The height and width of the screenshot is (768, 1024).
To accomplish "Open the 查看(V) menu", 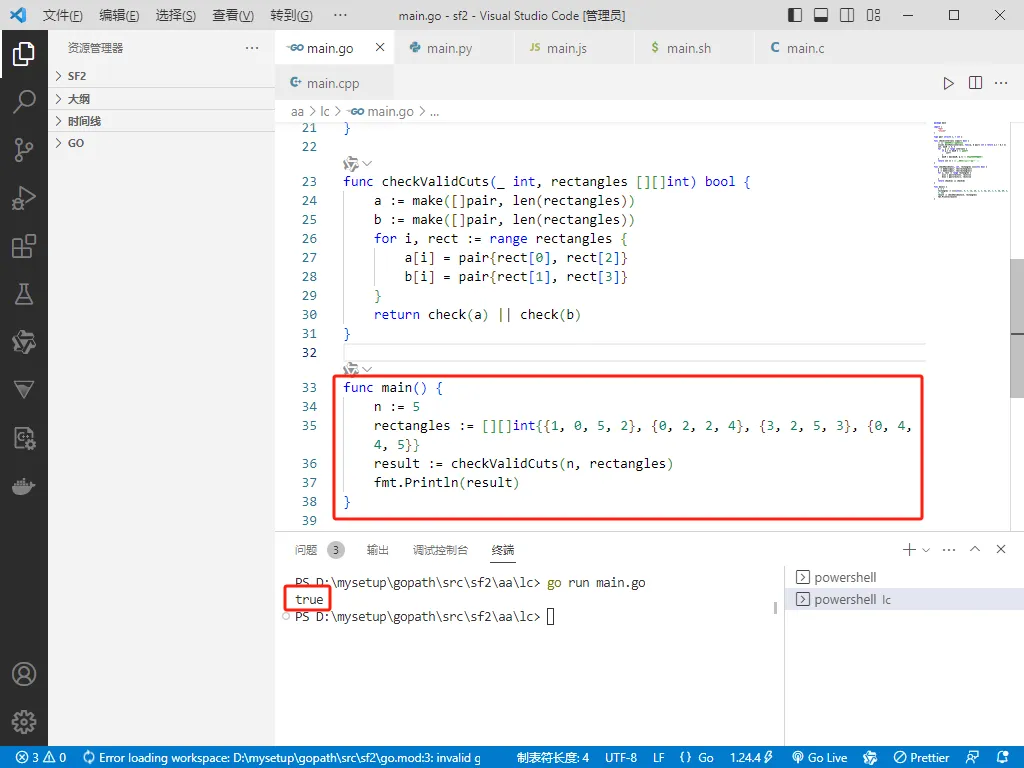I will (x=233, y=15).
